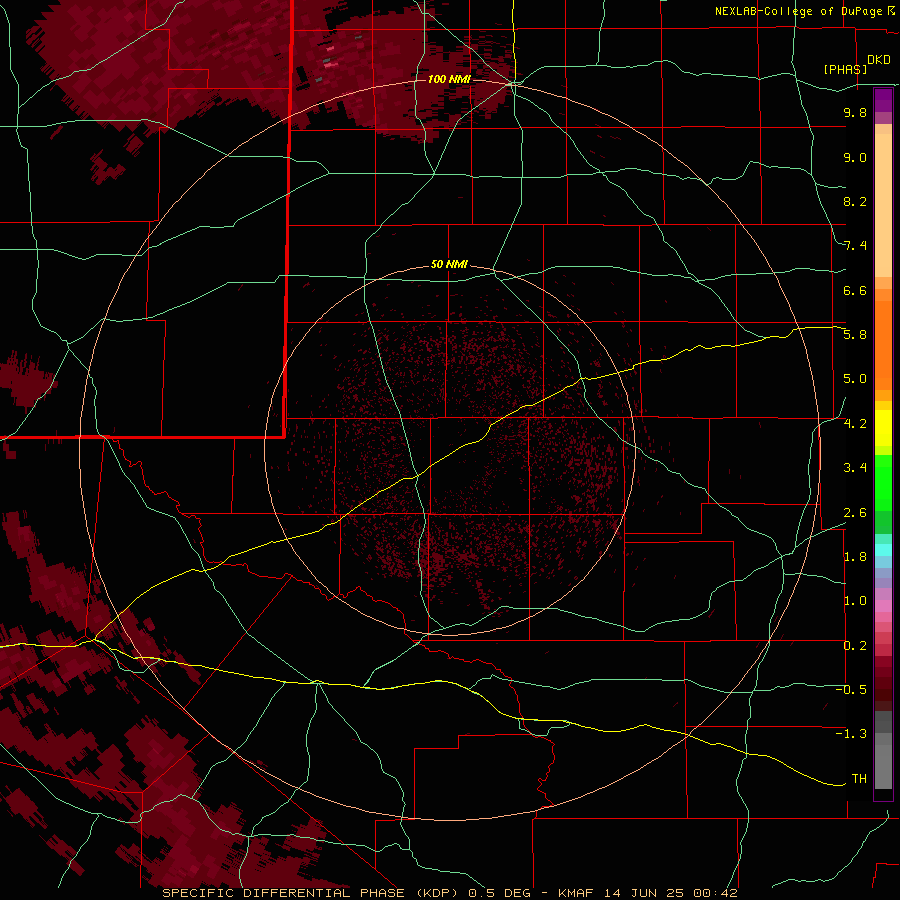This screenshot has width=900, height=900.
Task: Pick the yellow segment of the color scale
Action: [x=883, y=428]
